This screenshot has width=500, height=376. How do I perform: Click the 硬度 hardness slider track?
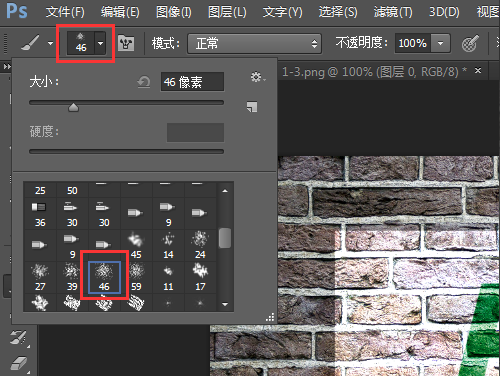coord(126,152)
